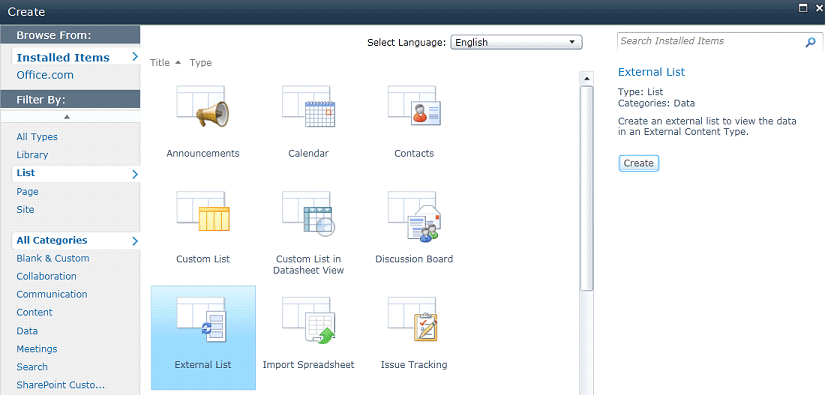Maximize the Create dialog
The image size is (825, 395).
803,8
